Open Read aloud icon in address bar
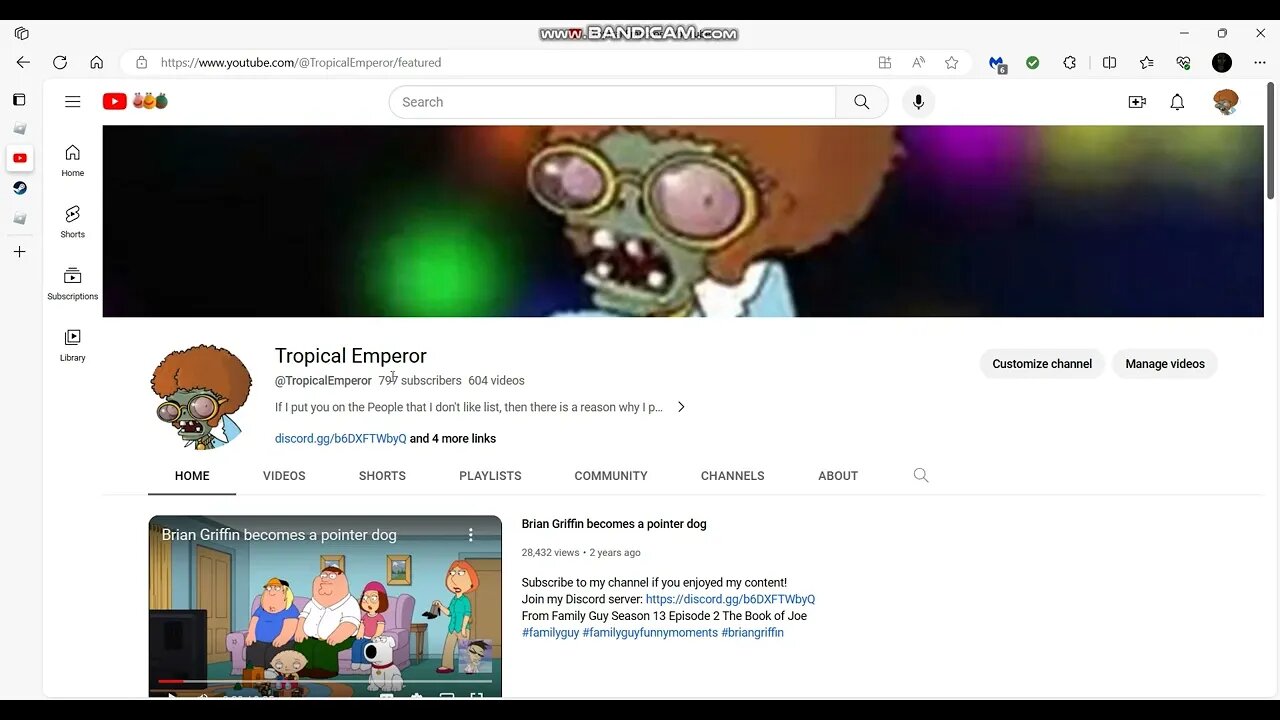Image resolution: width=1280 pixels, height=720 pixels. [x=918, y=62]
